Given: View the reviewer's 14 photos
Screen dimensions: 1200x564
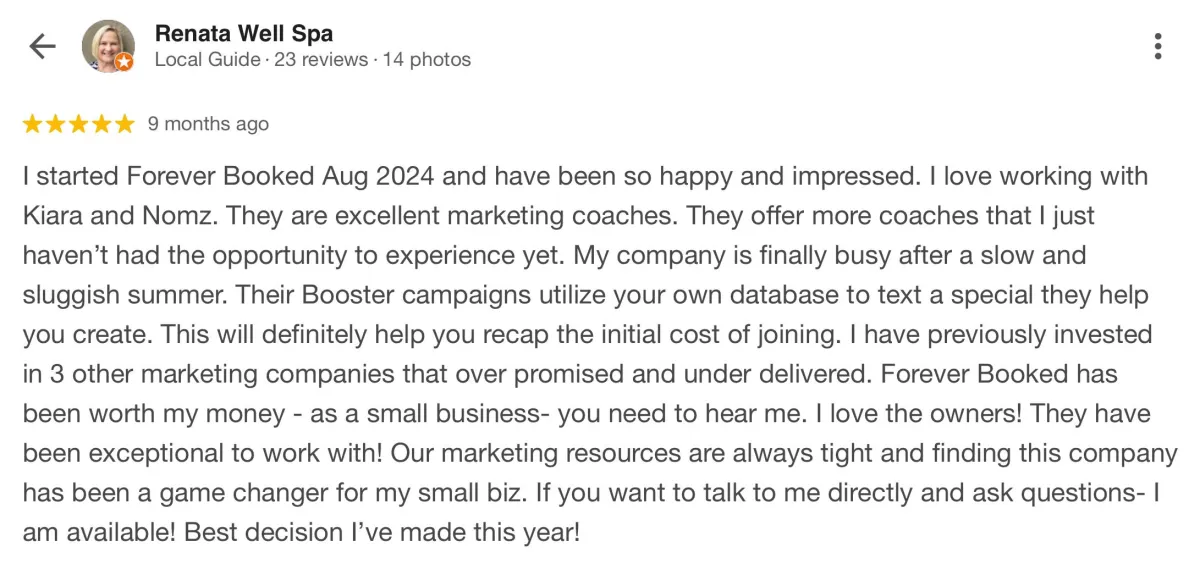Looking at the screenshot, I should (427, 60).
